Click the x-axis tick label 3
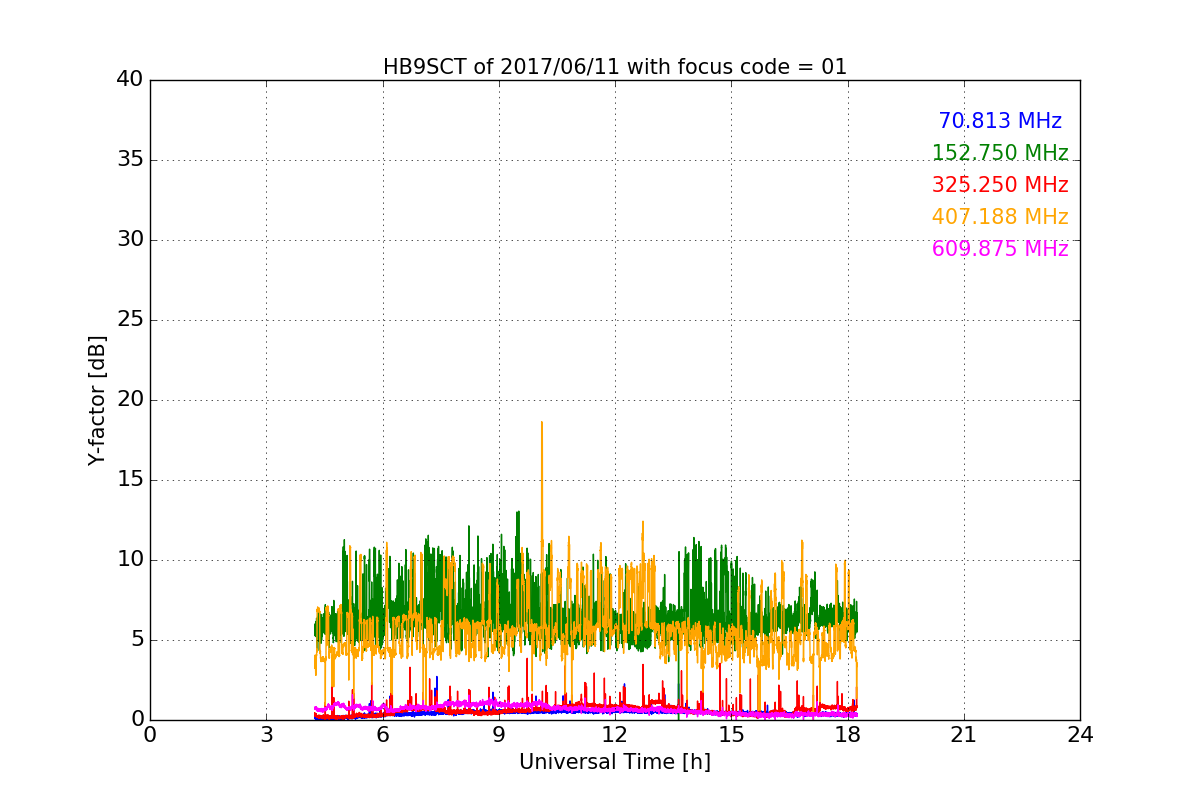Image resolution: width=1200 pixels, height=800 pixels. (266, 734)
